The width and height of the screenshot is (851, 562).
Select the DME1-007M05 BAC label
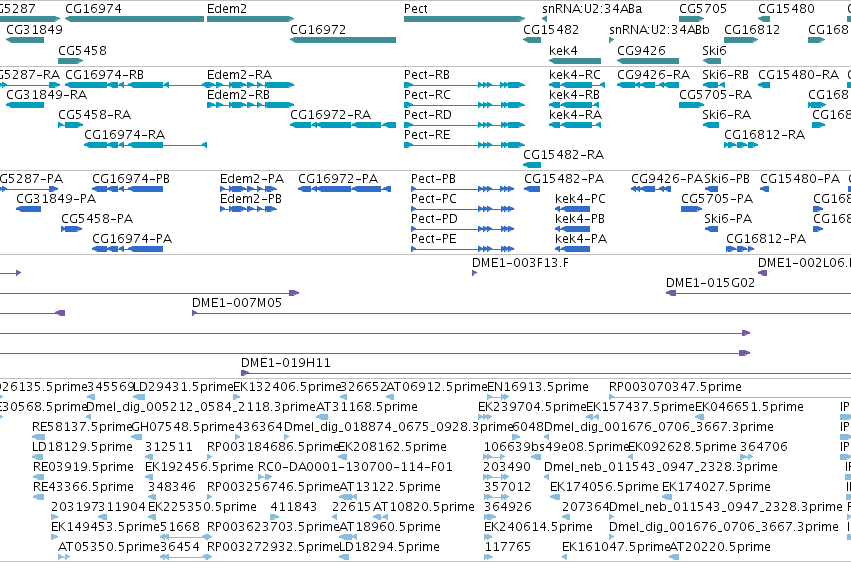237,303
